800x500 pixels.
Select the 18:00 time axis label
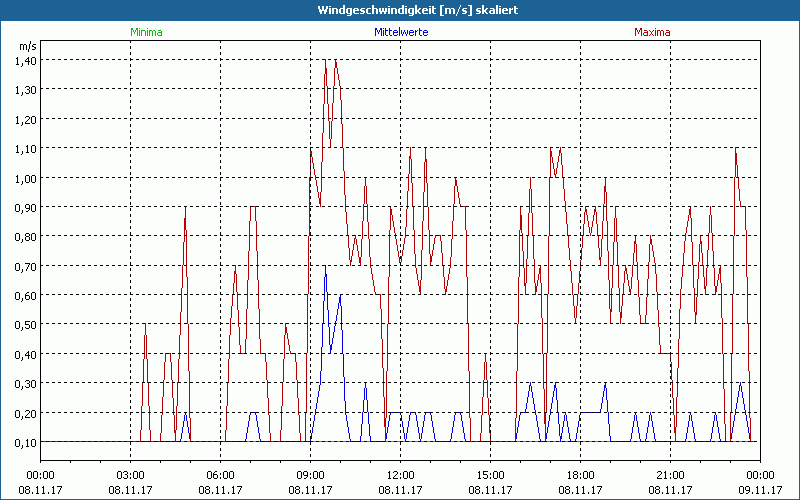(x=580, y=475)
